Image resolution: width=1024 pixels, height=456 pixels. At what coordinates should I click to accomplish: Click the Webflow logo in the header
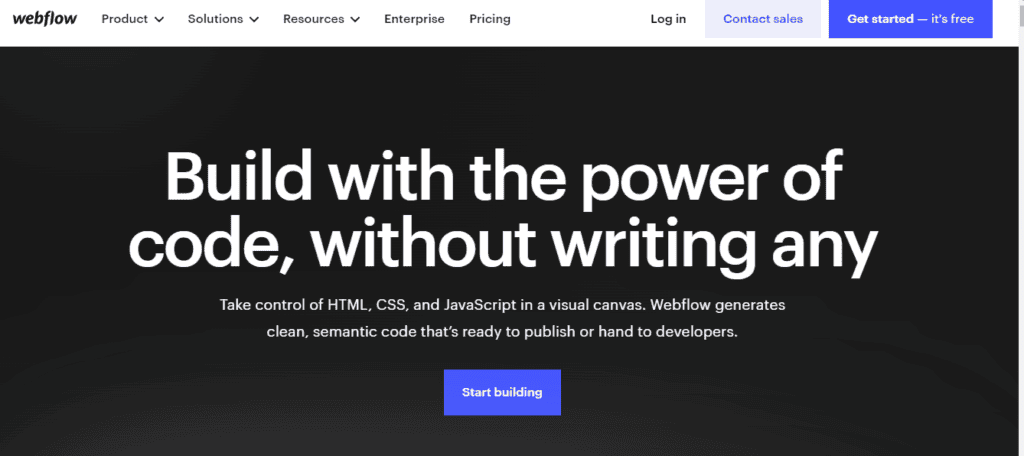point(46,18)
